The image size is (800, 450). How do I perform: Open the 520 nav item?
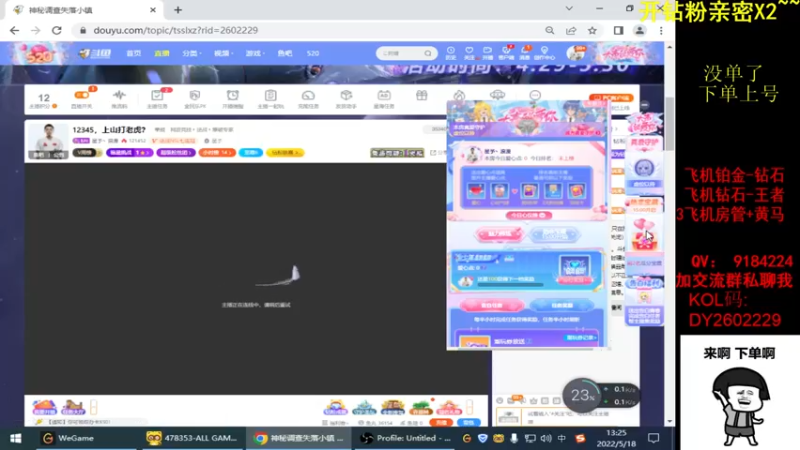click(x=313, y=53)
